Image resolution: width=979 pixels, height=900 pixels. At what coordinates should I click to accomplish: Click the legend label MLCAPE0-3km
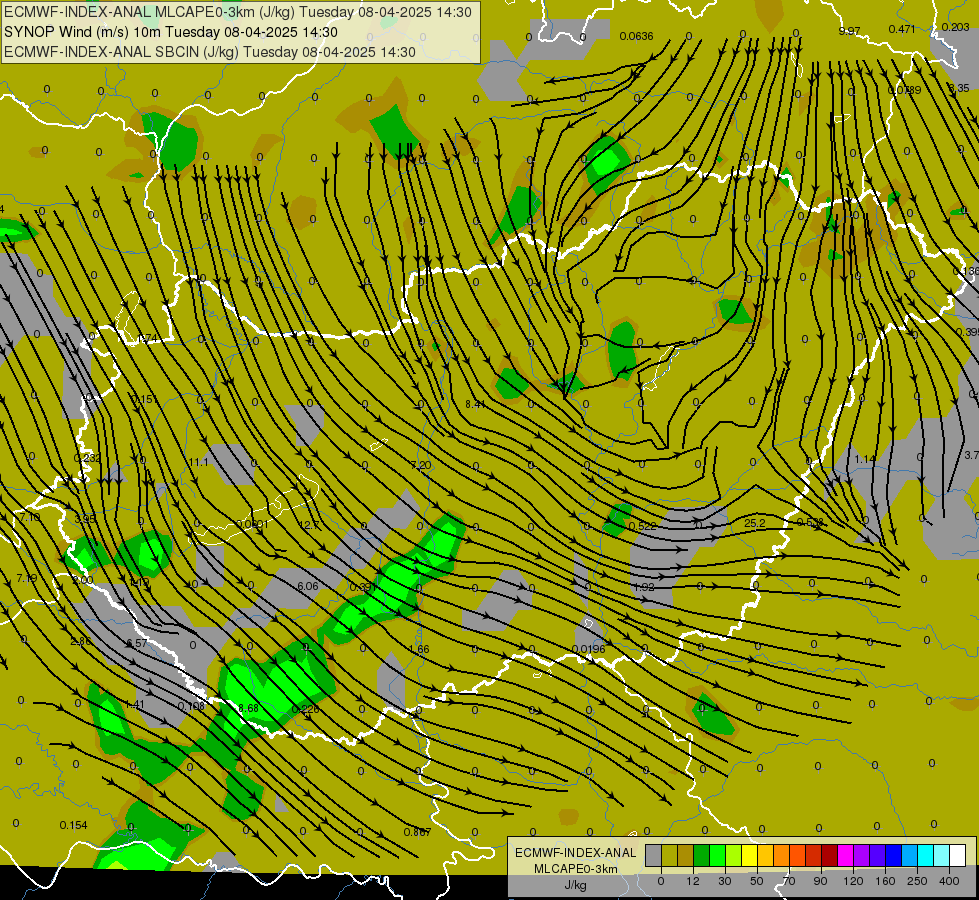[x=576, y=869]
